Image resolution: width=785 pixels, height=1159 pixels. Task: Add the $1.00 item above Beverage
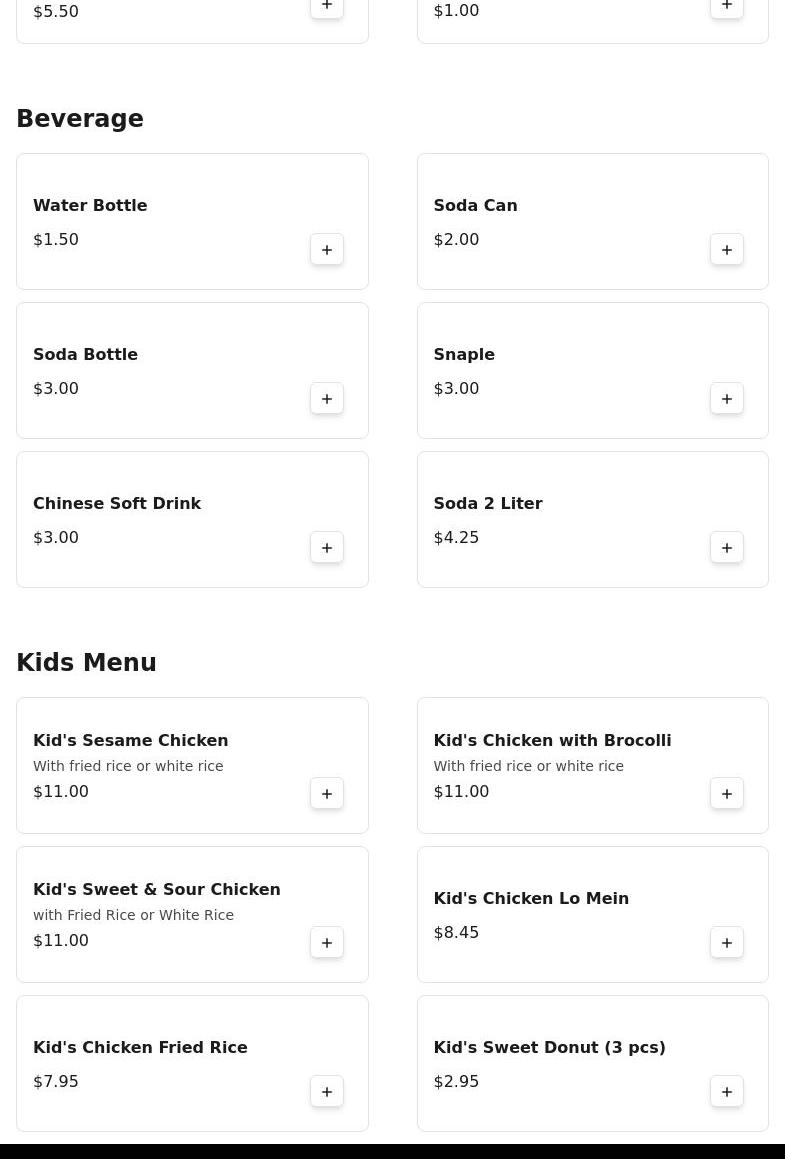[727, 7]
